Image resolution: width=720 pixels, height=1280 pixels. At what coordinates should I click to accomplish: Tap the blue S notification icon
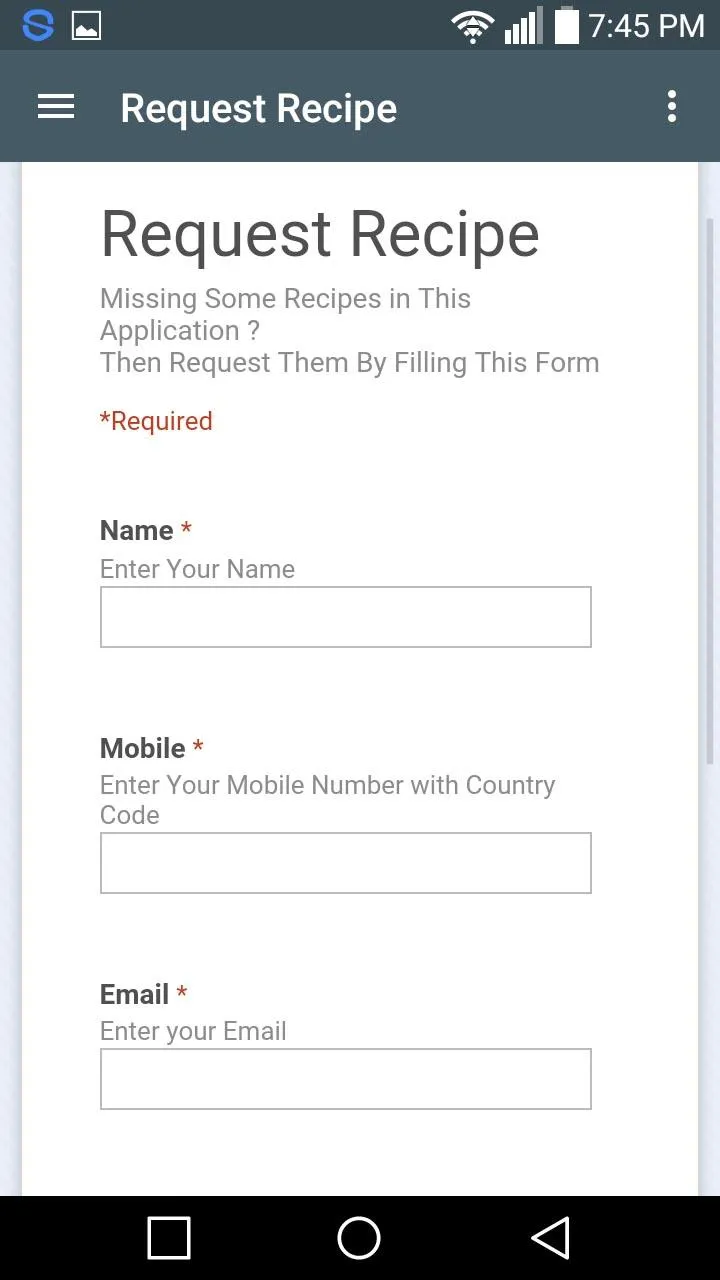[x=37, y=26]
